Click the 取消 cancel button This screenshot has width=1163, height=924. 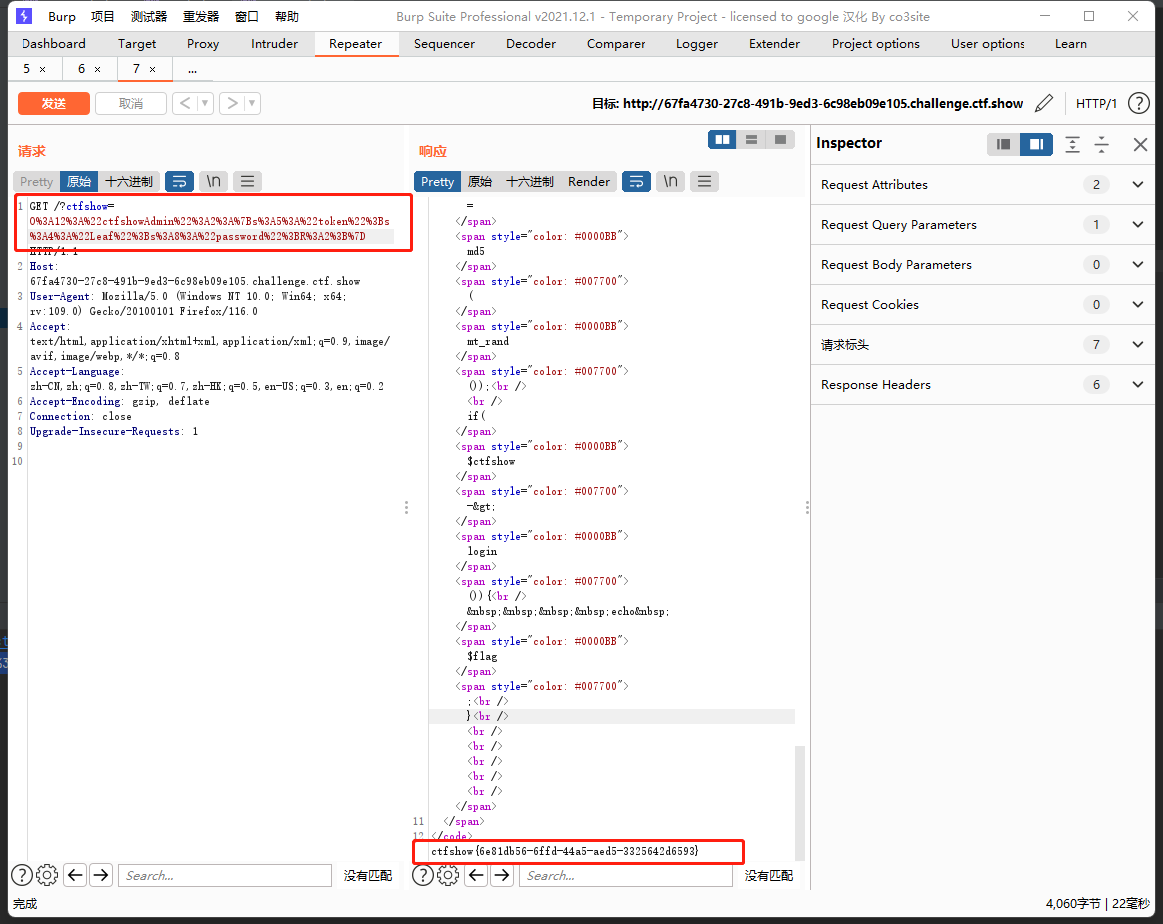tap(131, 103)
